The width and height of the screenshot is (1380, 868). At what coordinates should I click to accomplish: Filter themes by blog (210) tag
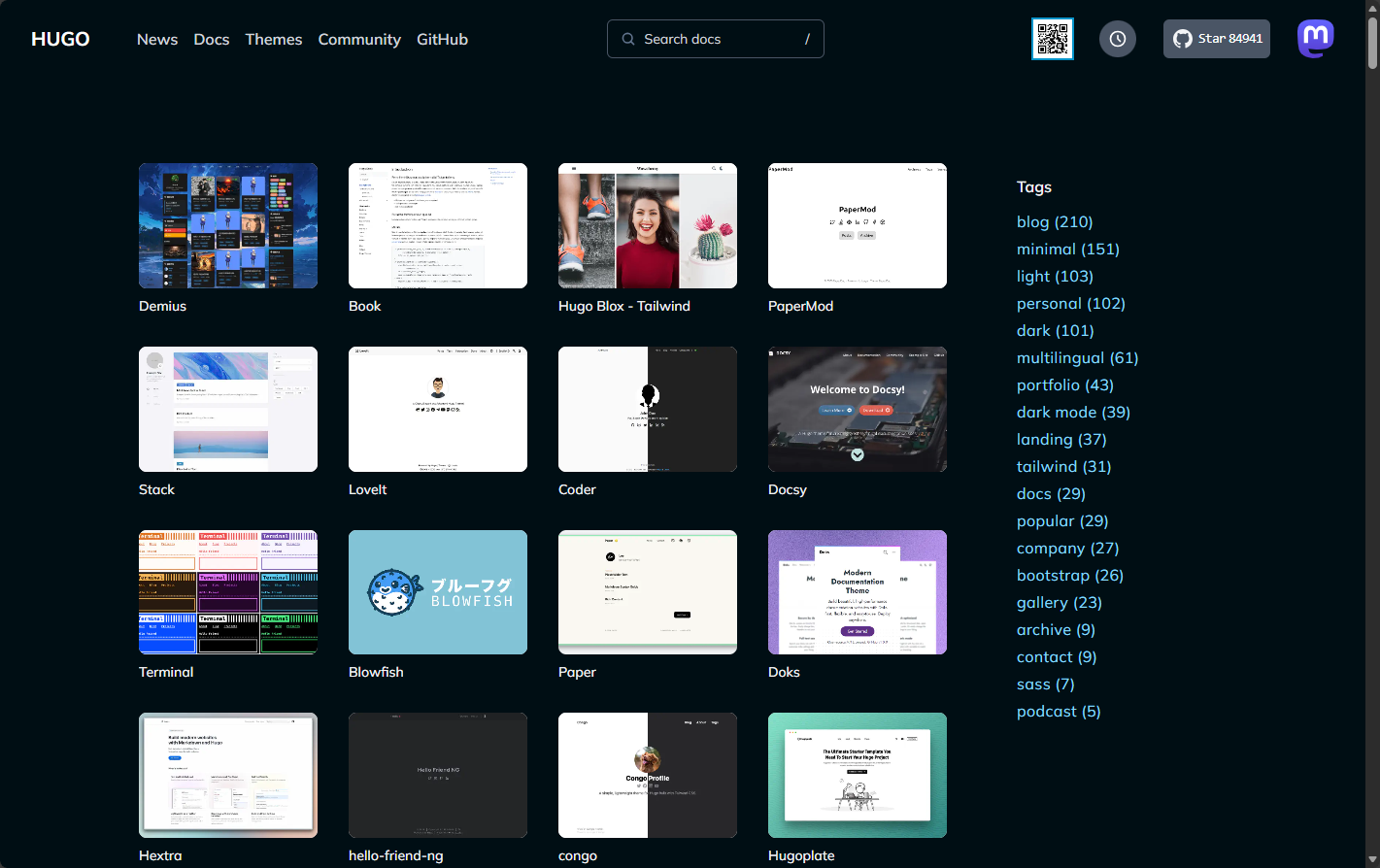coord(1054,222)
